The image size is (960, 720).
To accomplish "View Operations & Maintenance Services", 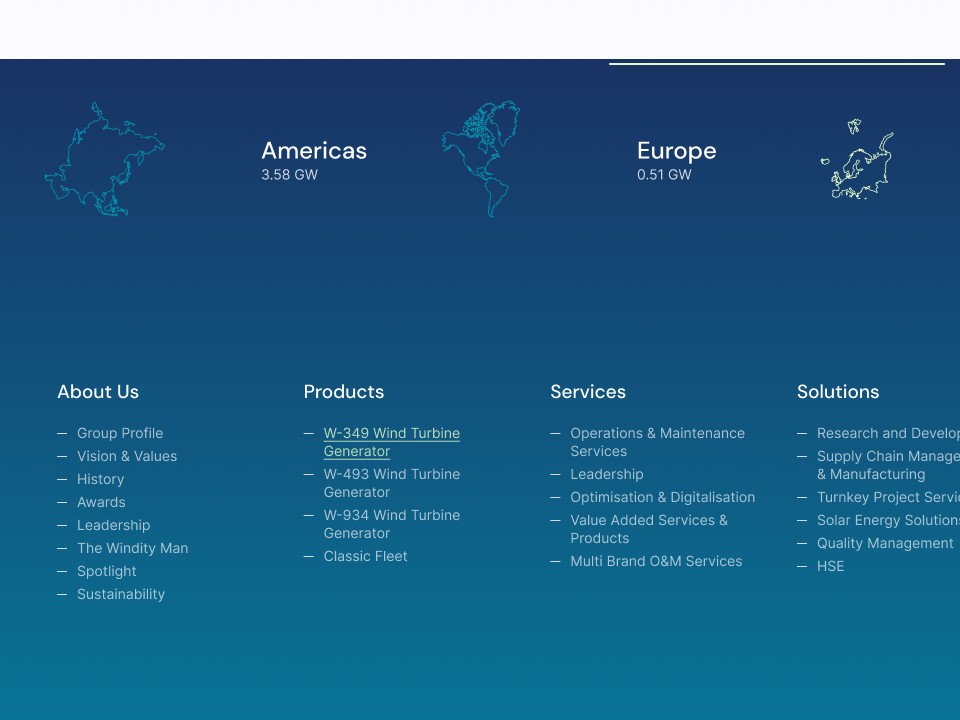I will pos(657,442).
